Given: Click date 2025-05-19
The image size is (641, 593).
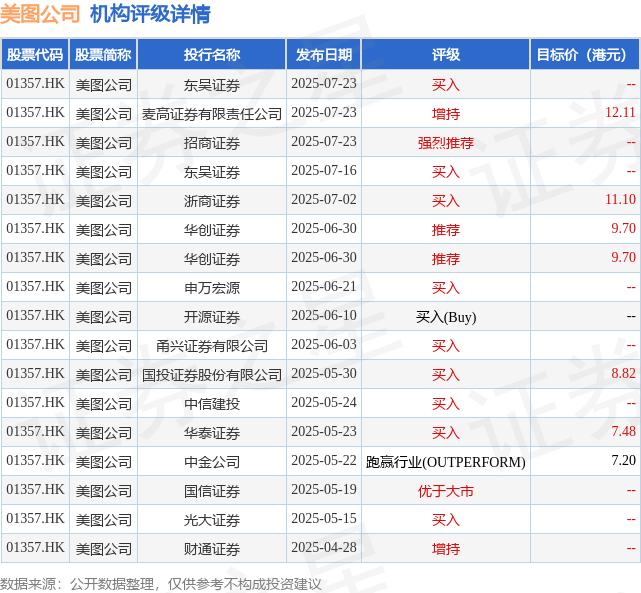Looking at the screenshot, I should 324,490.
